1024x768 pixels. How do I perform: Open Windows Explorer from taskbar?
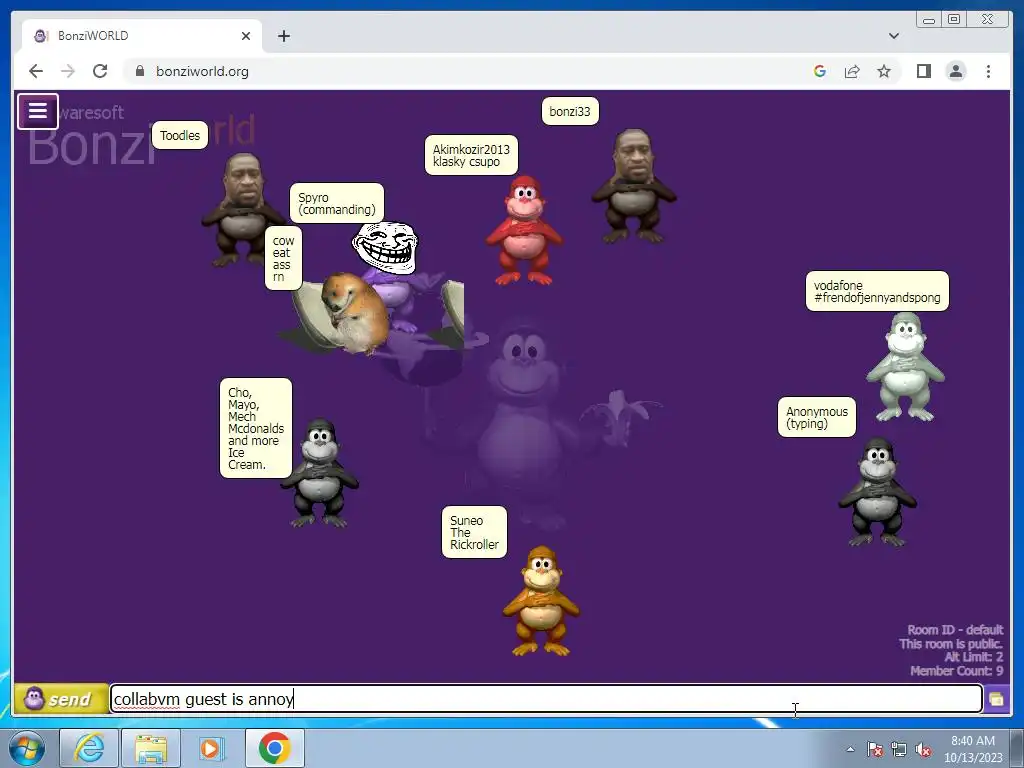tap(151, 748)
